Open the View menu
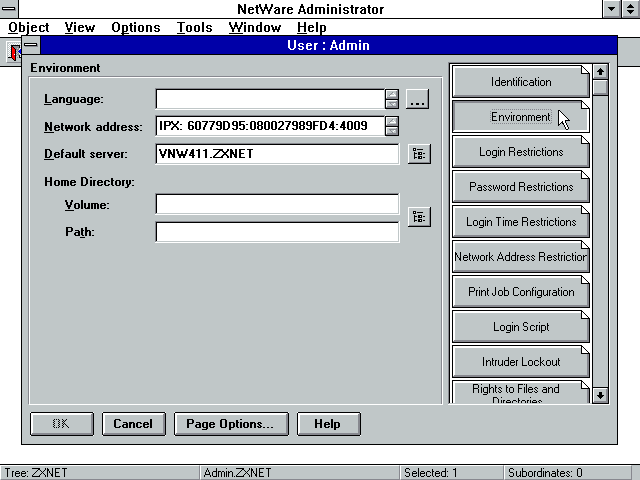The height and width of the screenshot is (480, 640). pos(80,27)
